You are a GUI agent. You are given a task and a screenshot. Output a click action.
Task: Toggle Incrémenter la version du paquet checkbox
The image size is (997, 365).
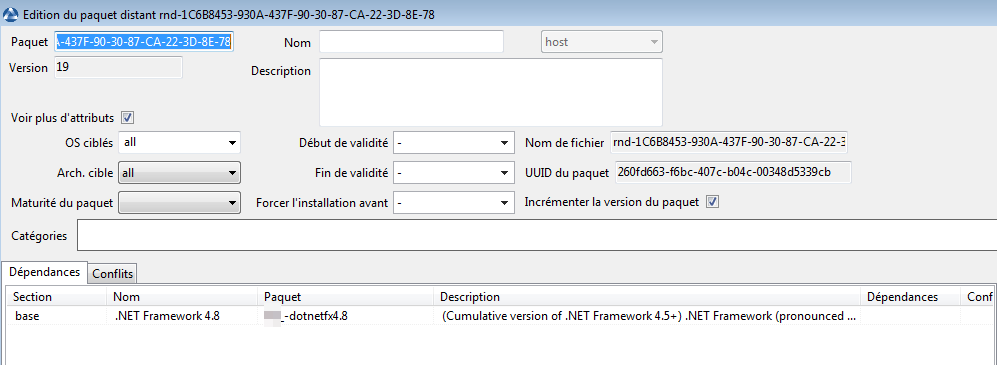713,202
